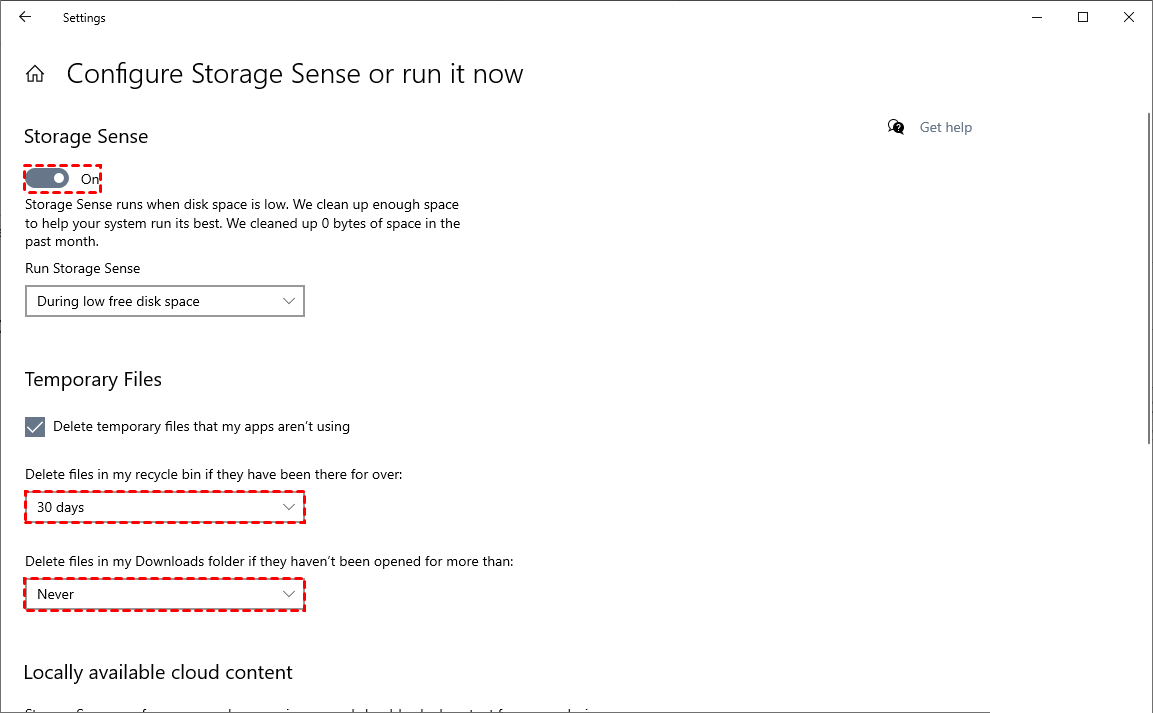Image resolution: width=1153 pixels, height=713 pixels.
Task: Expand the recycle bin 30 days dropdown
Action: click(x=164, y=507)
